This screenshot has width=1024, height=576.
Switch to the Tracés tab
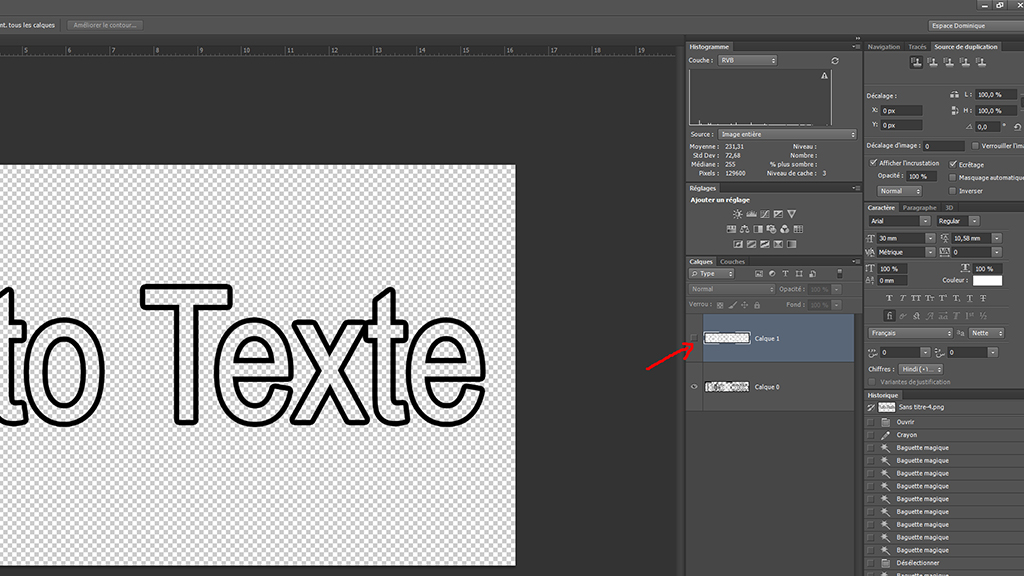[917, 47]
